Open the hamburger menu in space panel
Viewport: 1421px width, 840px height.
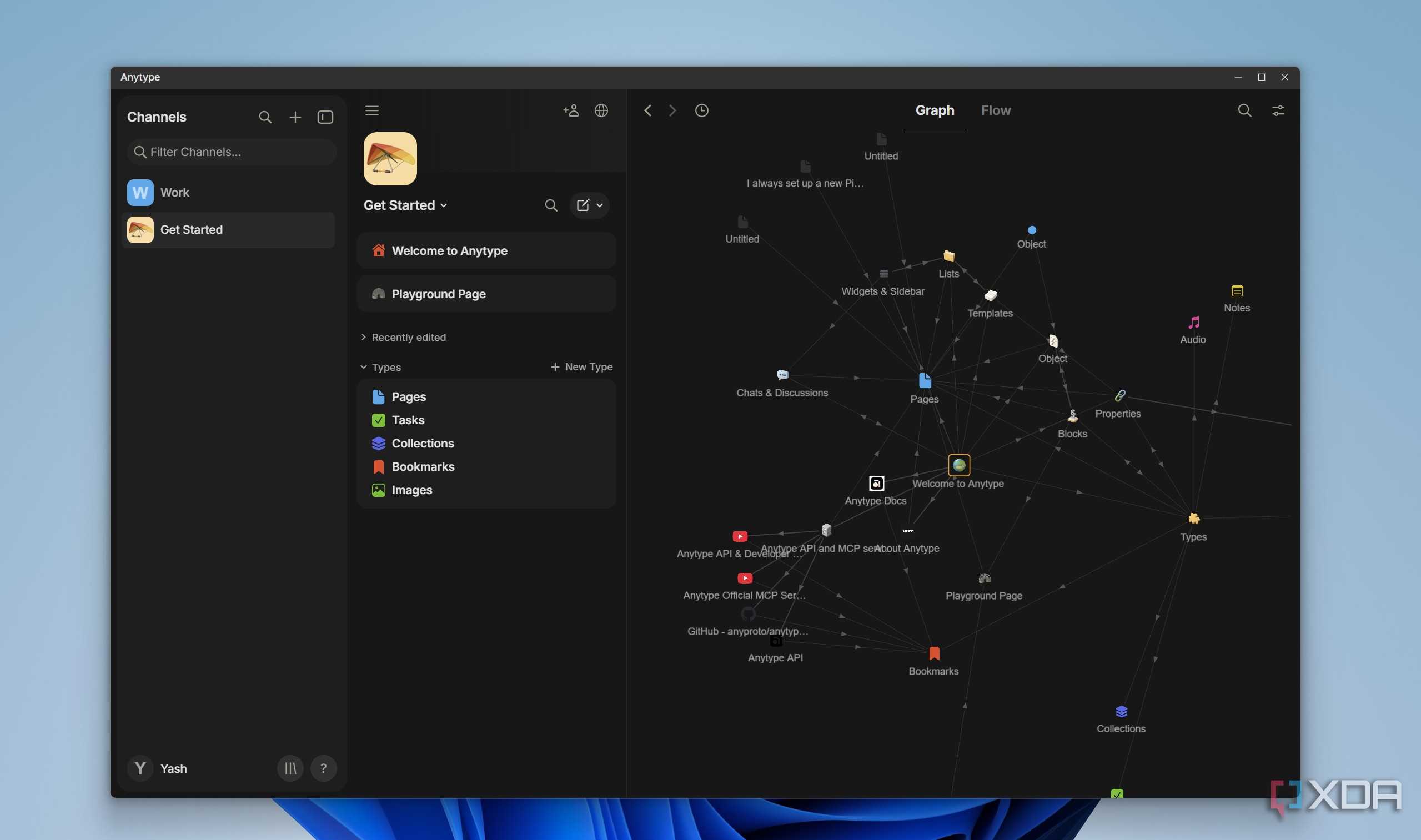372,110
